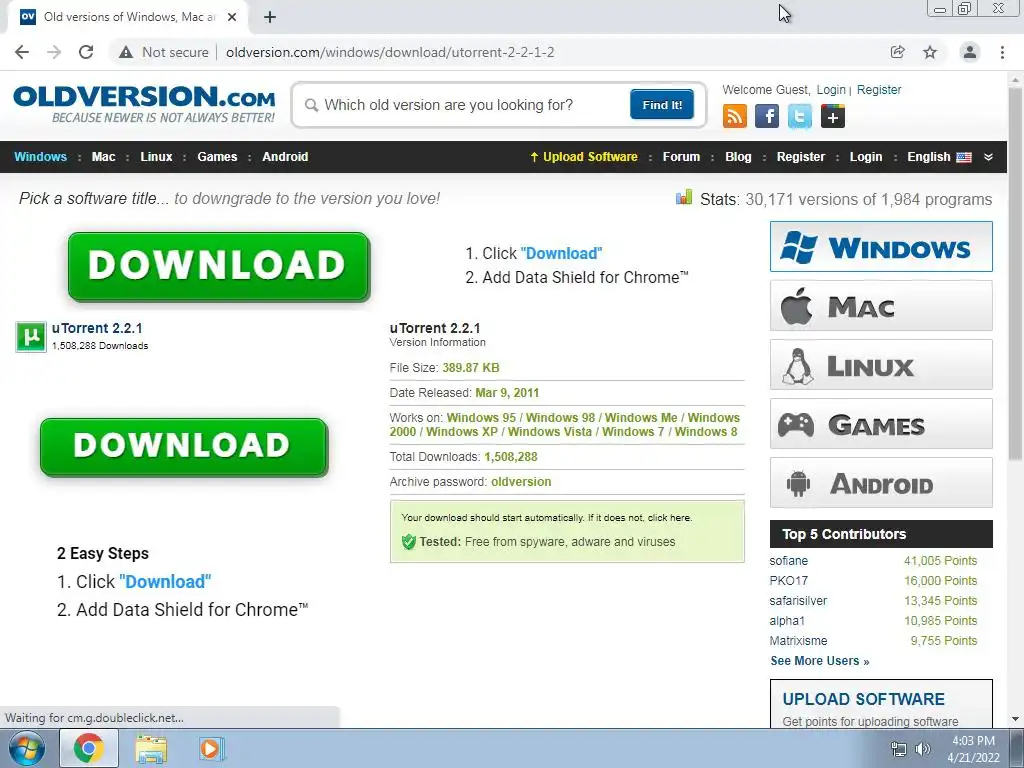Click the "click here" download text
This screenshot has width=1024, height=768.
click(669, 518)
